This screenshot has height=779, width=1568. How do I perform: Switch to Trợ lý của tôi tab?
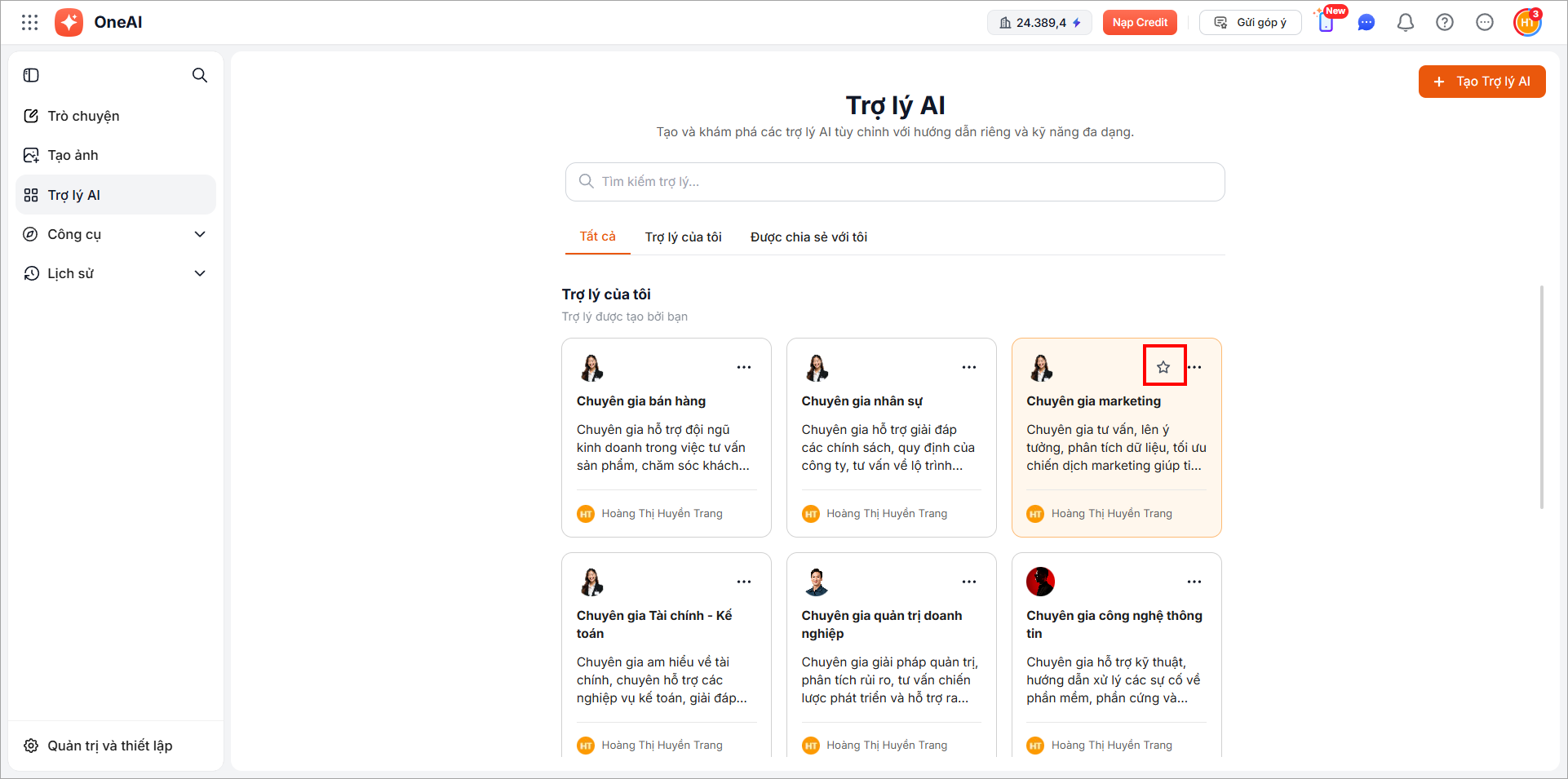click(x=684, y=237)
